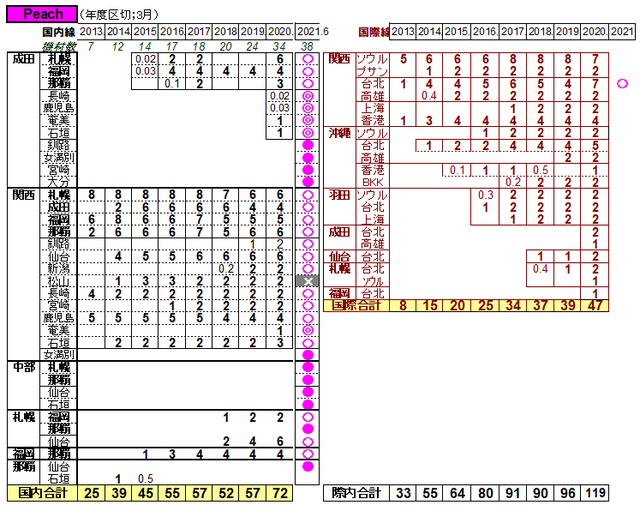Click the 0.2 value in 新潟 row
The height and width of the screenshot is (511, 640).
click(226, 269)
